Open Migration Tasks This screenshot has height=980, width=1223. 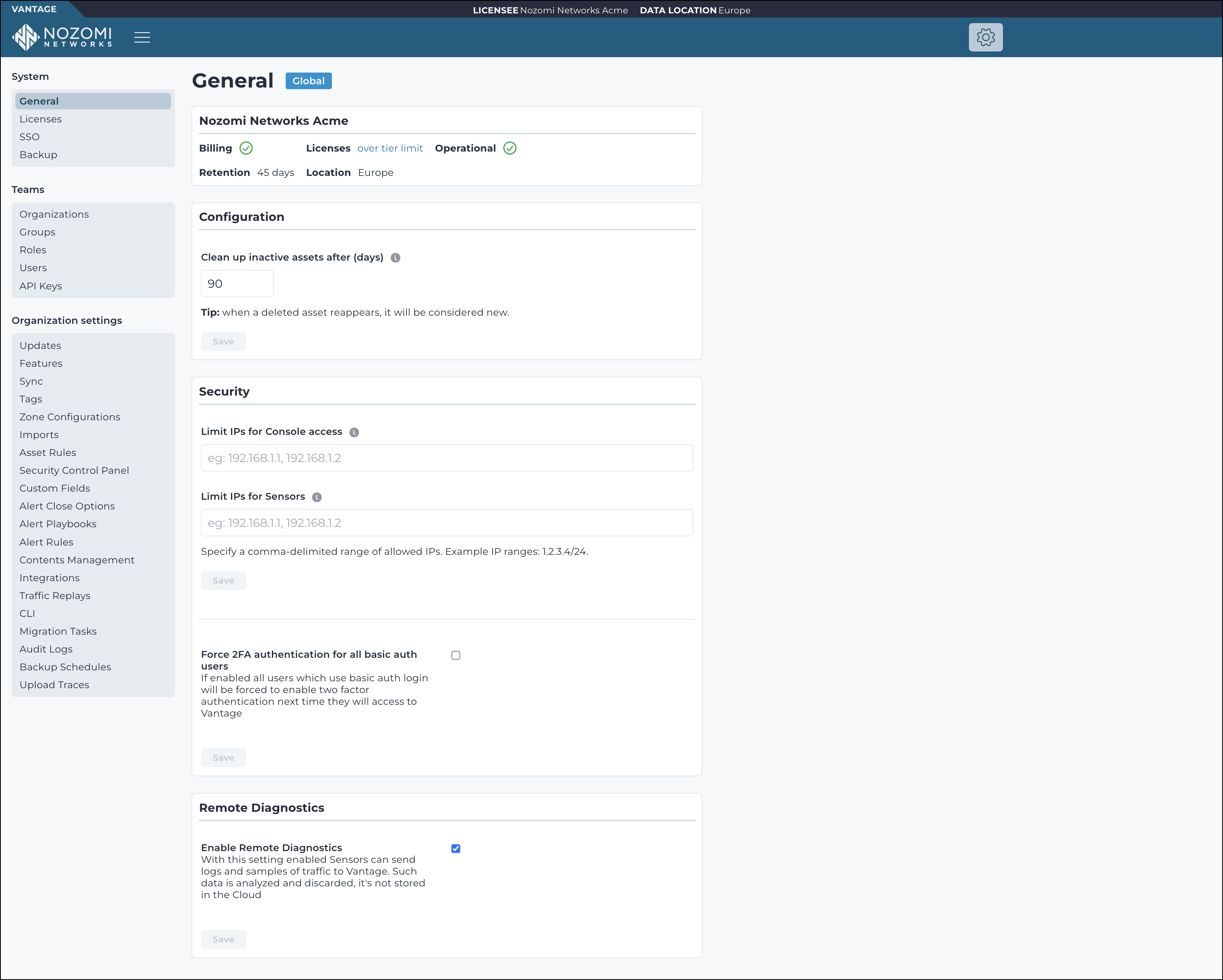tap(58, 631)
